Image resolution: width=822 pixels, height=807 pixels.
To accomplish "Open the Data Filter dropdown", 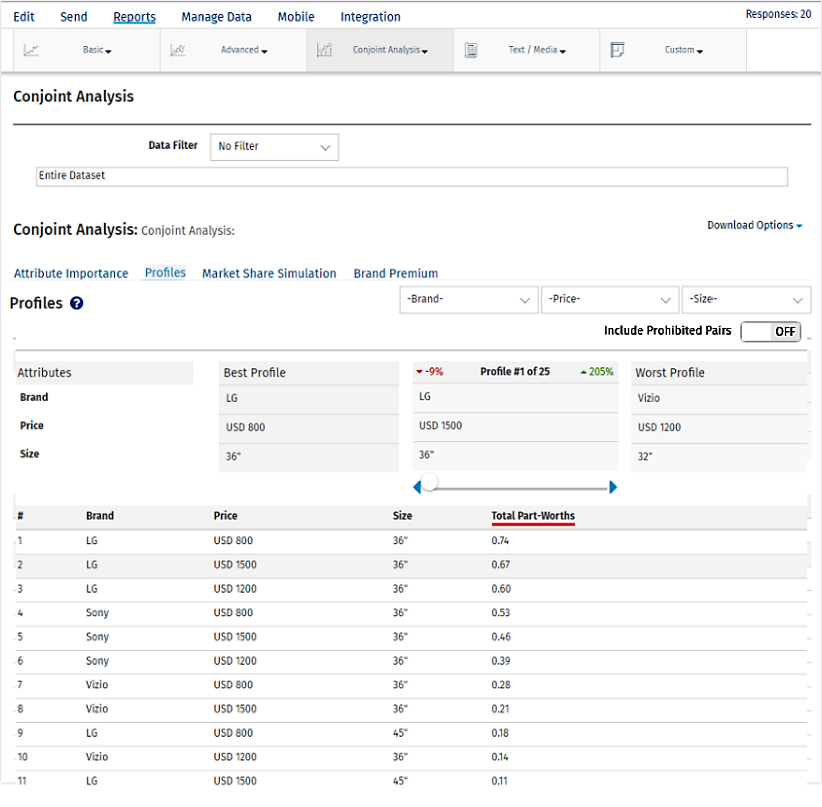I will click(274, 147).
